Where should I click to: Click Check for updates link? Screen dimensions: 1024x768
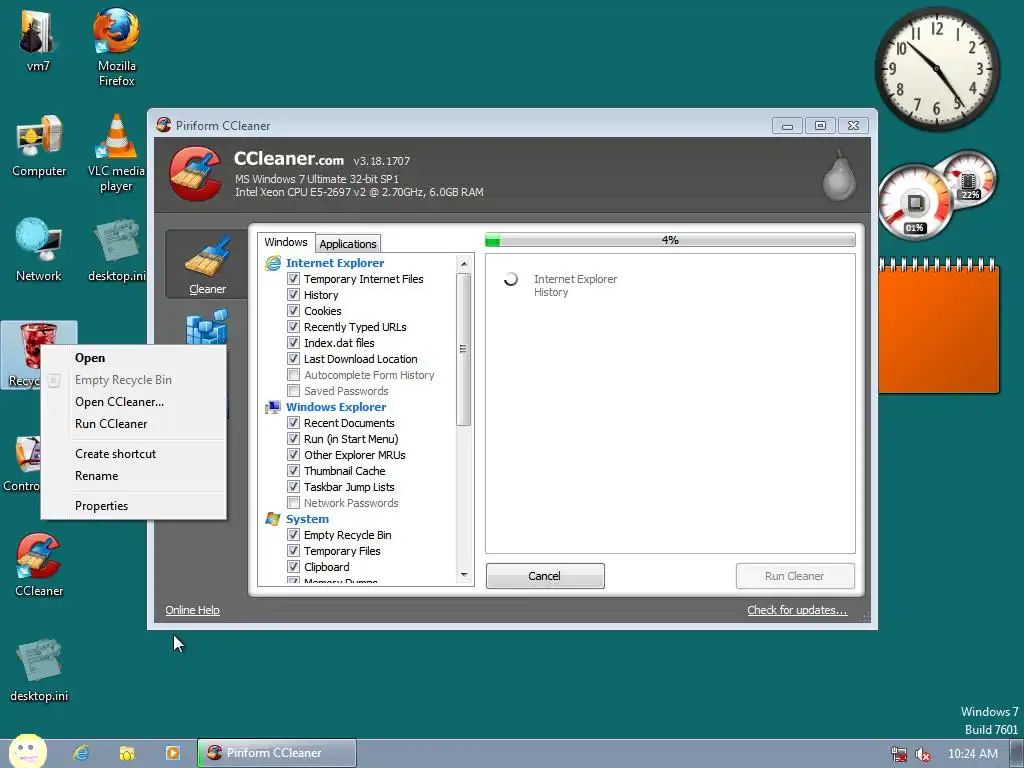click(797, 610)
